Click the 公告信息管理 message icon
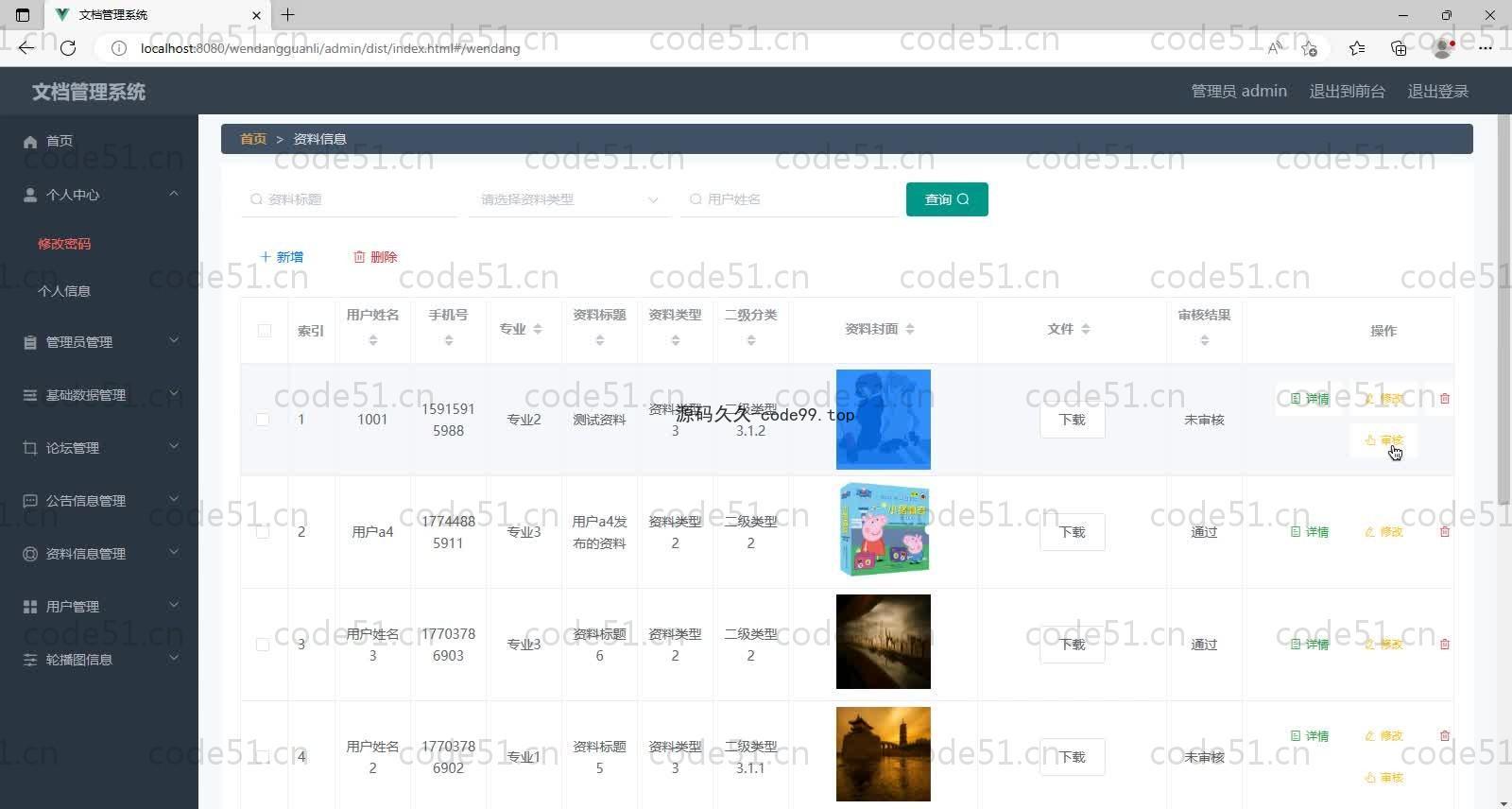Viewport: 1512px width, 809px height. 30,501
